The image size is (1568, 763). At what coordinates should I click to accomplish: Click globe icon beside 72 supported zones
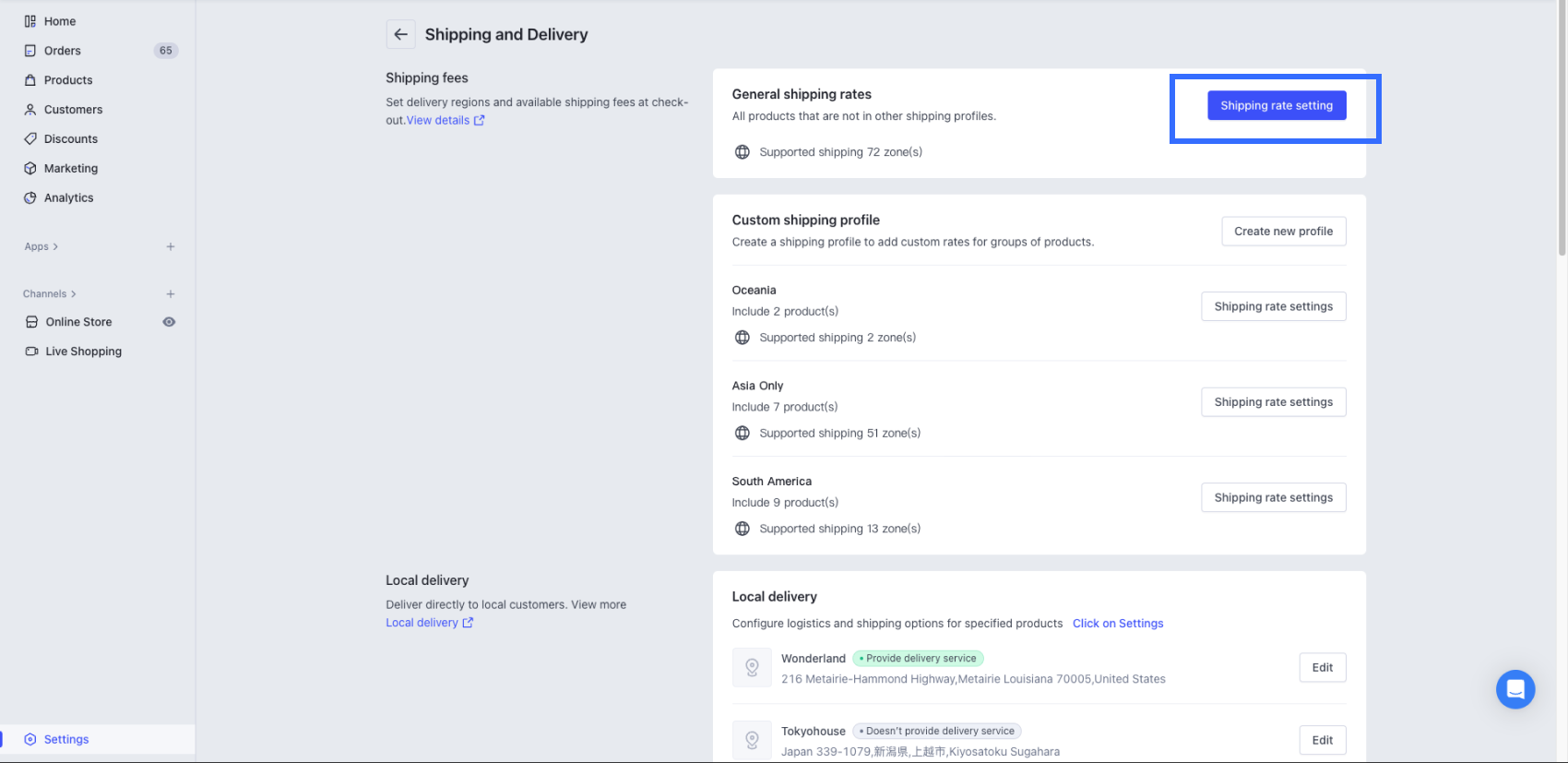point(742,152)
